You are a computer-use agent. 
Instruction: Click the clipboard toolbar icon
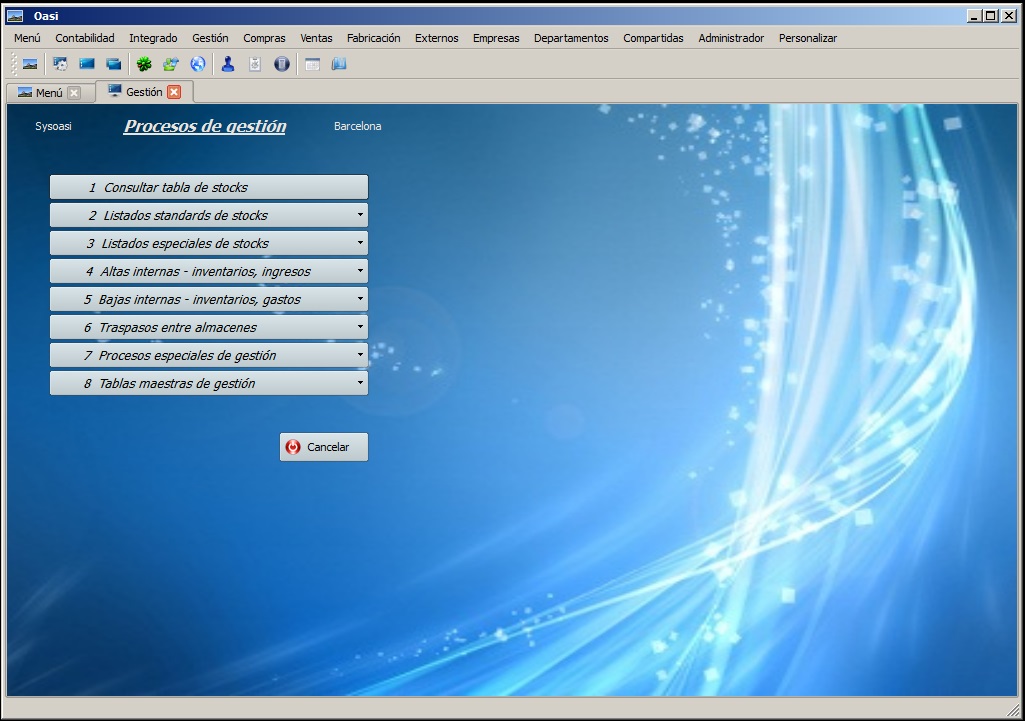pyautogui.click(x=255, y=64)
